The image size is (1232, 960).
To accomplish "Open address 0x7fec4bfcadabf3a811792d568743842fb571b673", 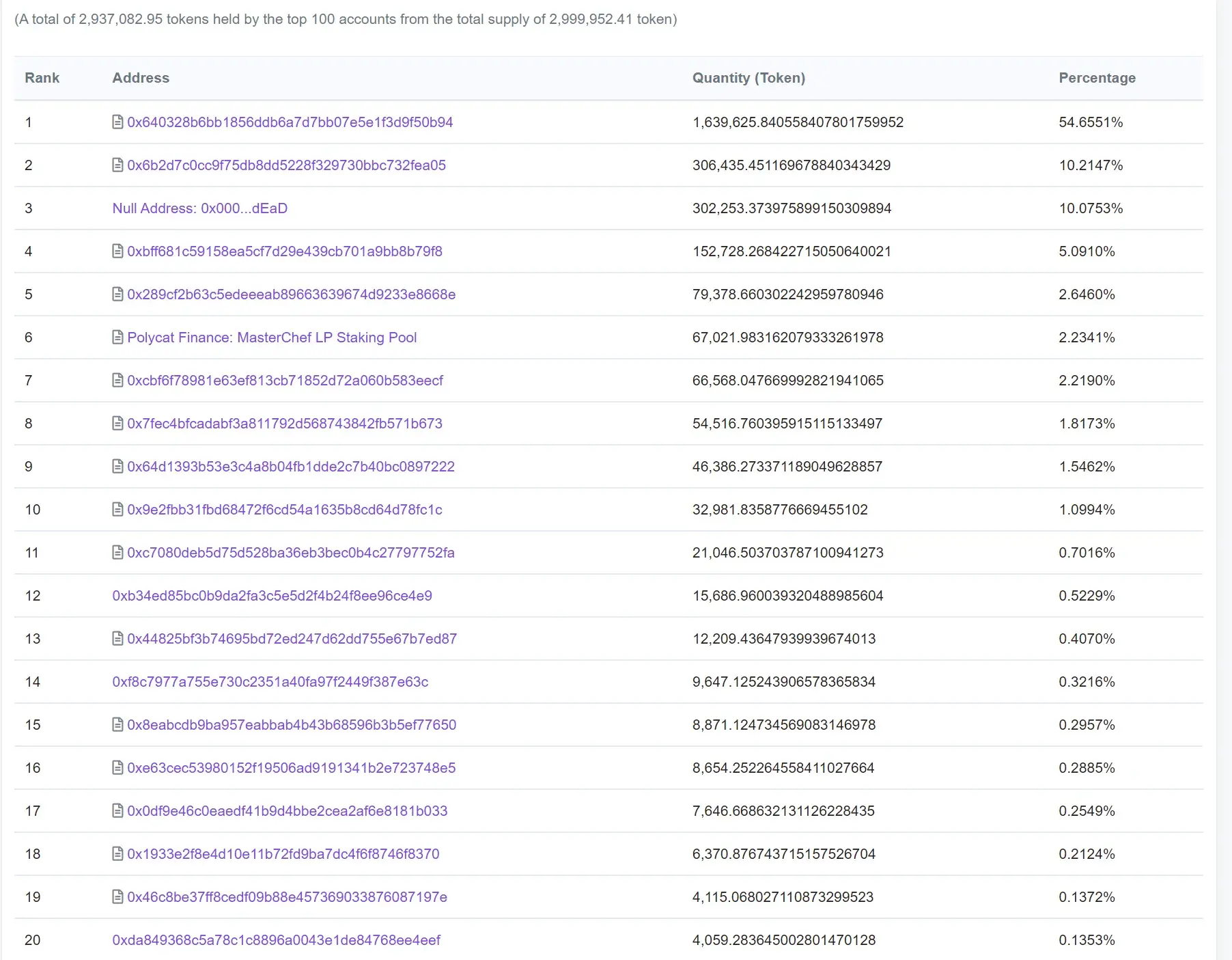I will tap(285, 424).
